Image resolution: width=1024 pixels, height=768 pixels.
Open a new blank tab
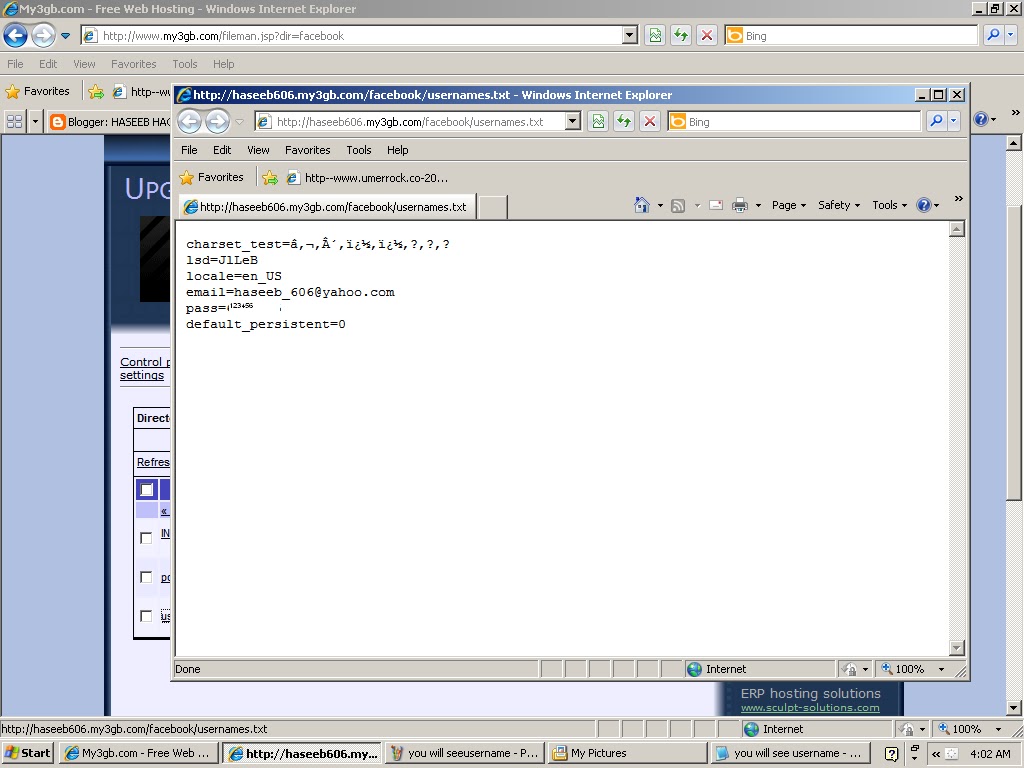[493, 207]
